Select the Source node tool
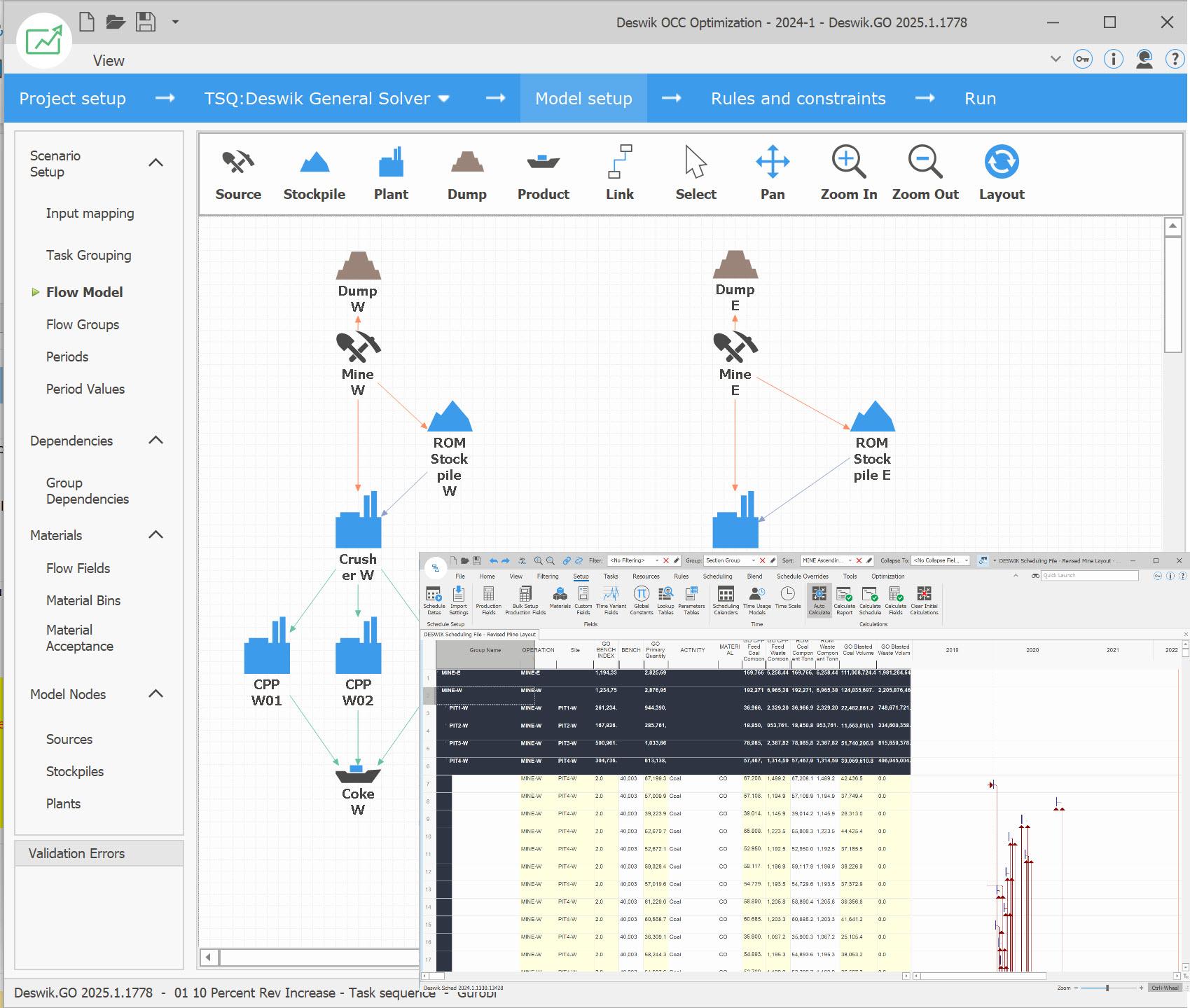 (238, 174)
